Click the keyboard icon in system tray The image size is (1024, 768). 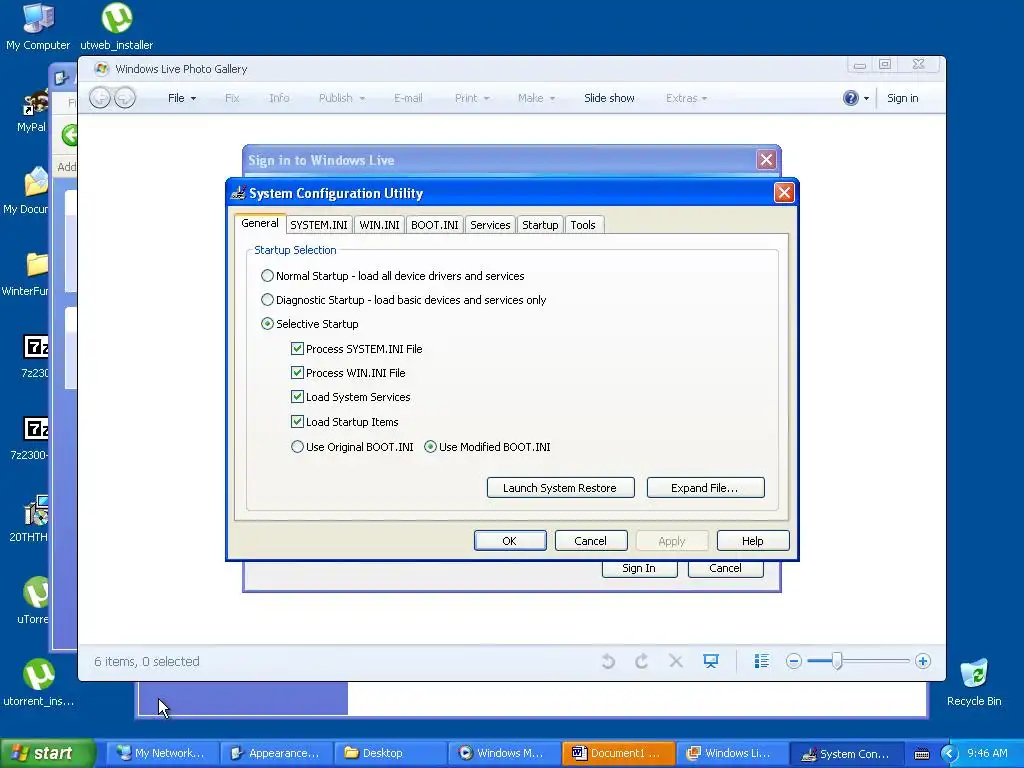(x=921, y=754)
